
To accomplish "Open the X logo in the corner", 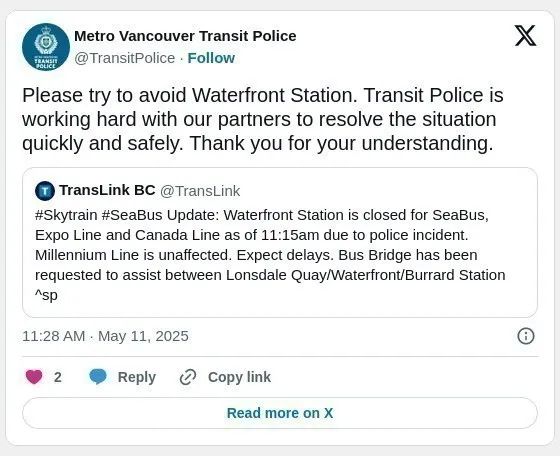I will click(x=525, y=36).
